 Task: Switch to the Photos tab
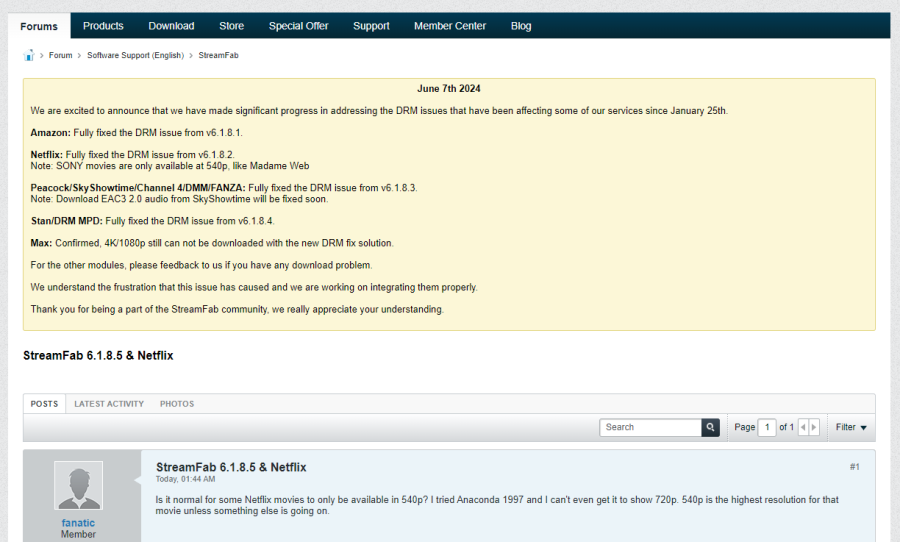(177, 404)
